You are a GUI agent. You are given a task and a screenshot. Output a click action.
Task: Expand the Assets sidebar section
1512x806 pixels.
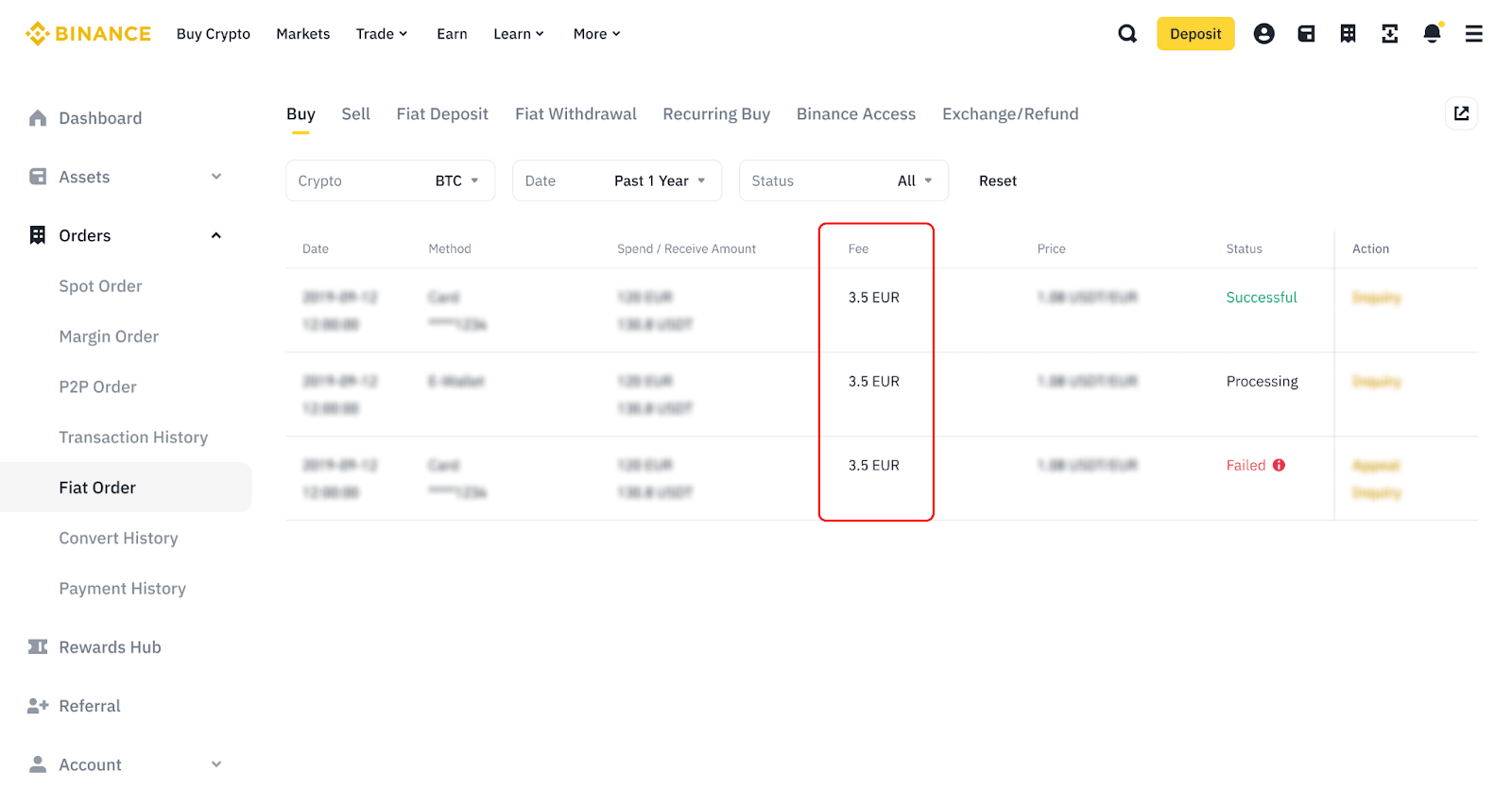[x=216, y=177]
